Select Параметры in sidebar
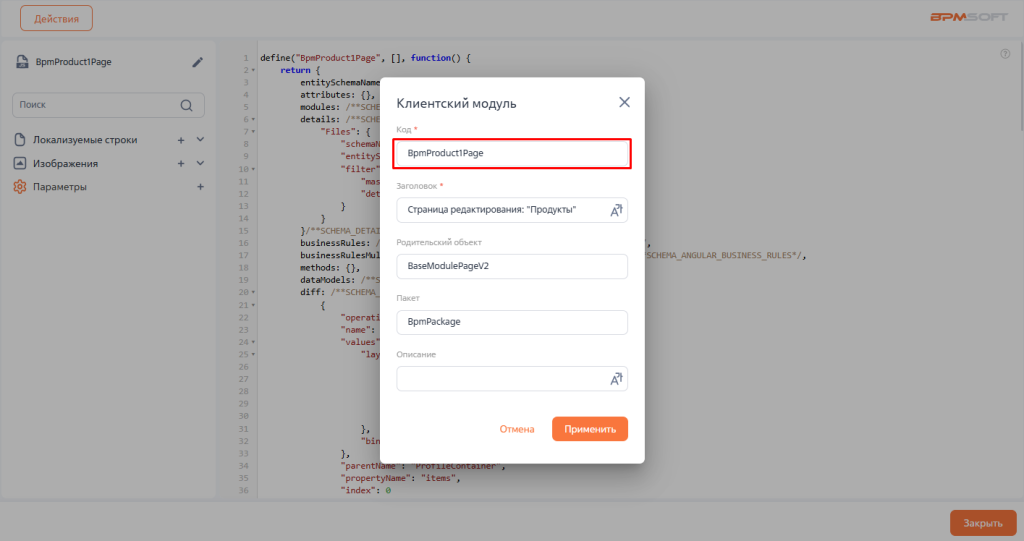 [x=59, y=187]
